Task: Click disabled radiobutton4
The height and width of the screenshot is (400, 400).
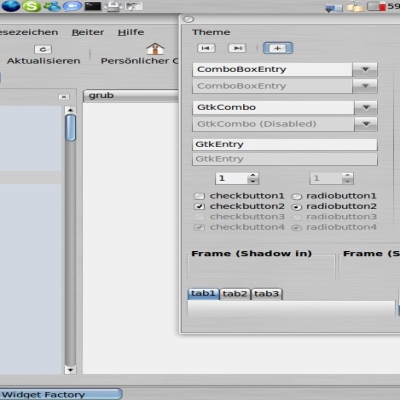Action: (296, 228)
